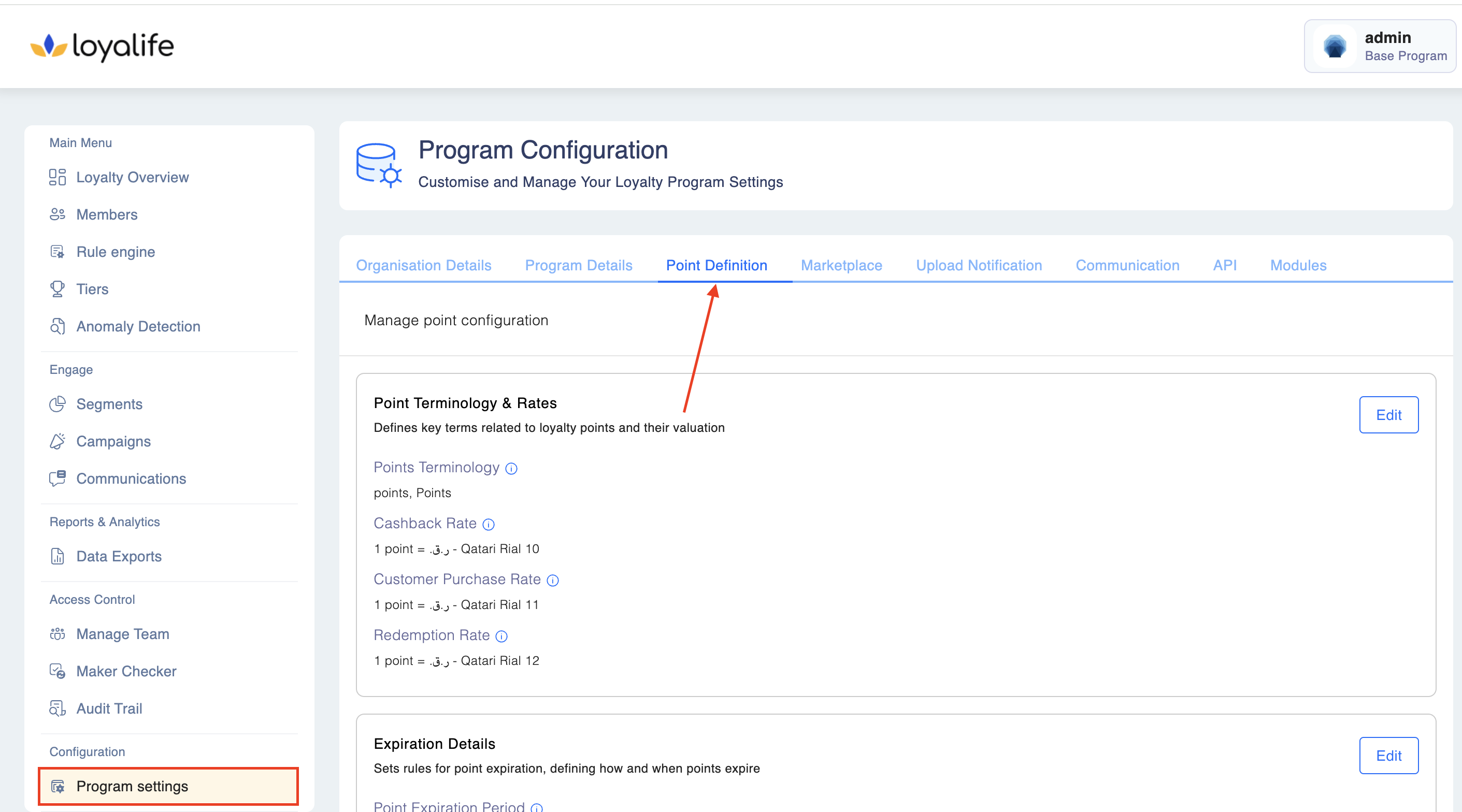1462x812 pixels.
Task: Open the admin Base Program account menu
Action: [1379, 47]
